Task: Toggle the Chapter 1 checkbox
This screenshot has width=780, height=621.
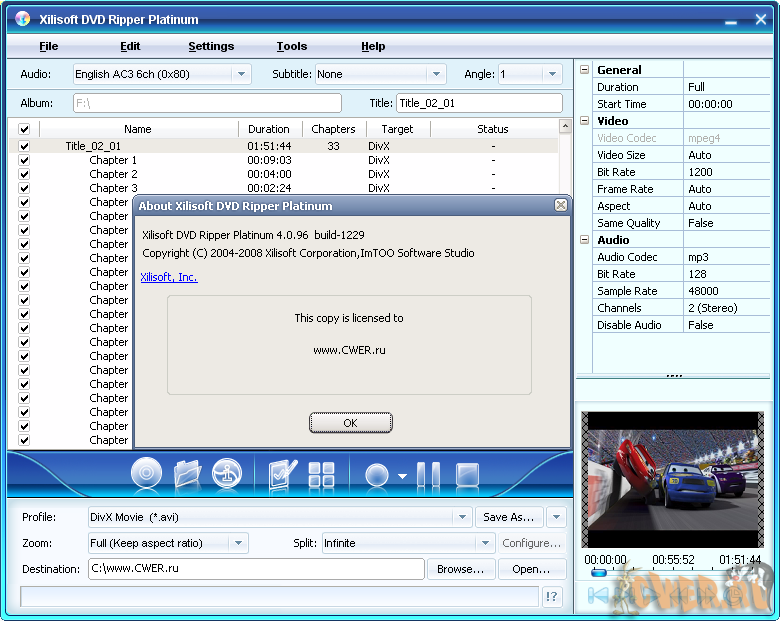Action: [x=24, y=160]
